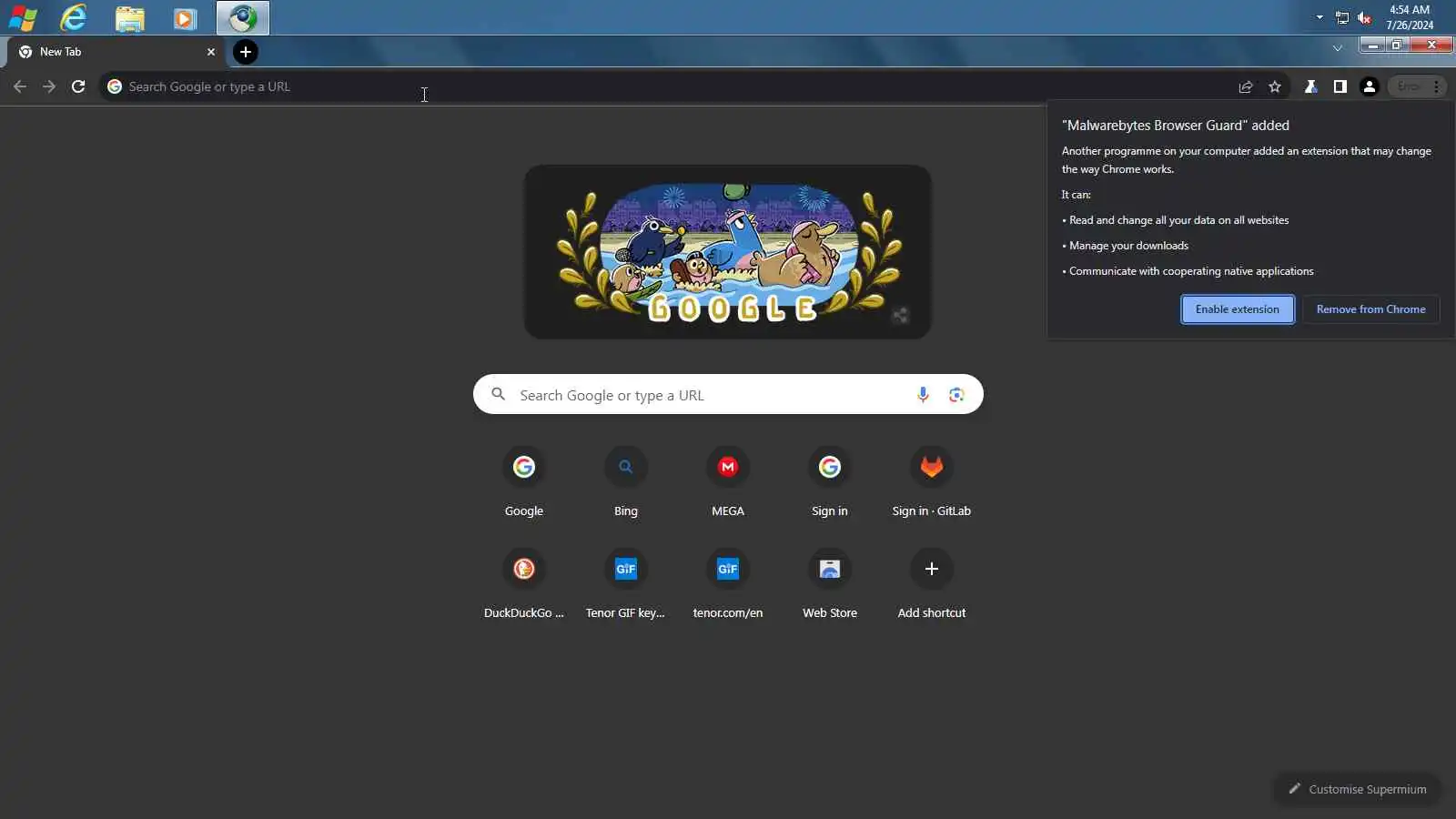The width and height of the screenshot is (1456, 819).
Task: Close the New Tab tab
Action: (x=211, y=52)
